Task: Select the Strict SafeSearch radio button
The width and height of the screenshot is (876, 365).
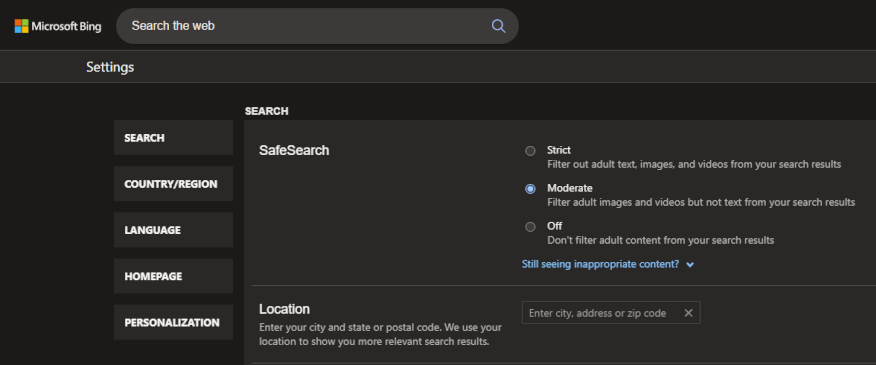Action: [x=530, y=151]
